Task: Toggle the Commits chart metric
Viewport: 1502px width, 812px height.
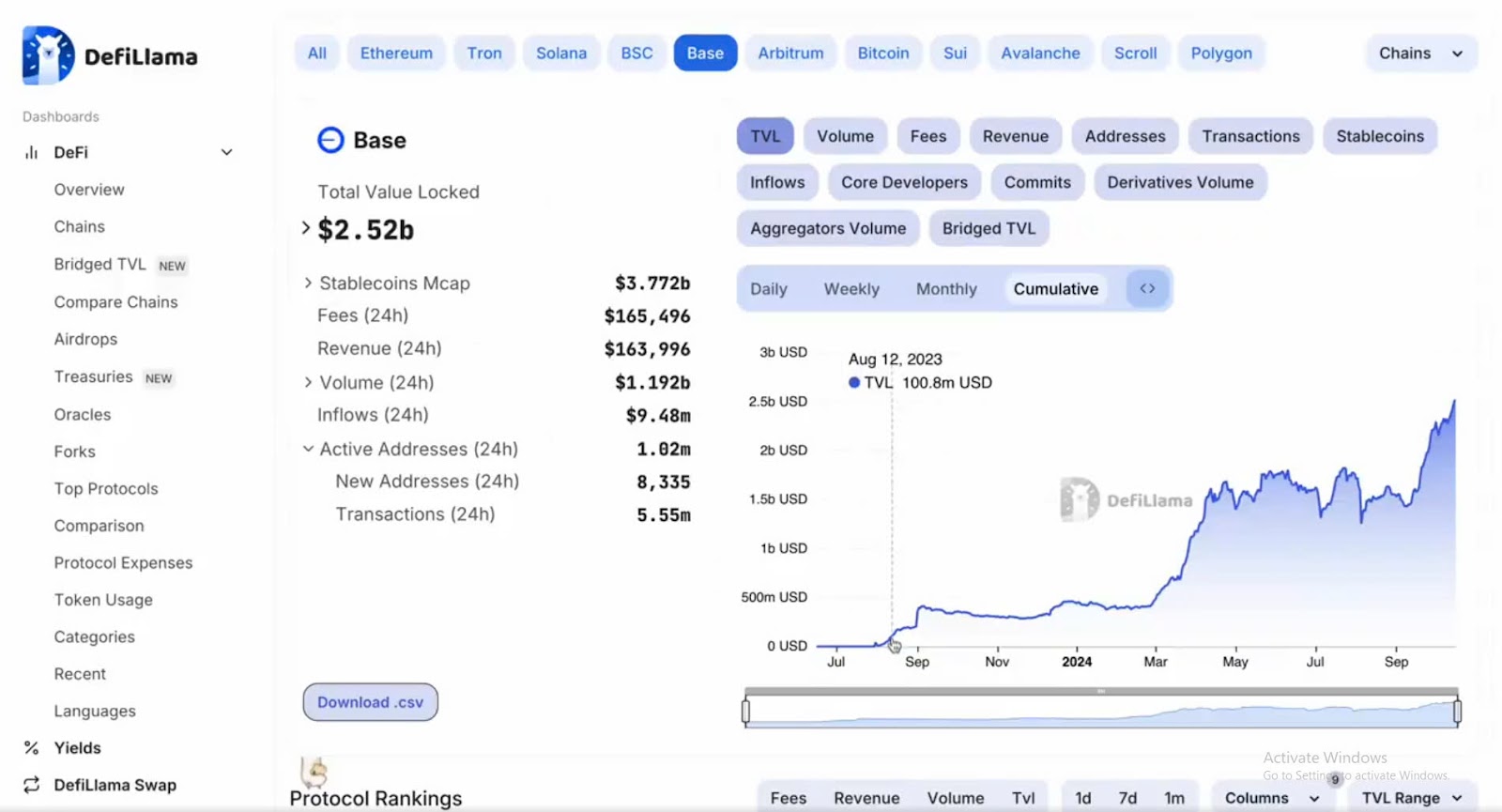Action: (x=1037, y=182)
